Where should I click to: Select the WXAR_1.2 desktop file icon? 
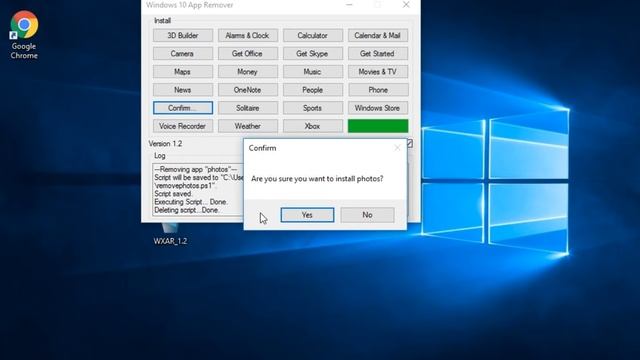tap(170, 234)
